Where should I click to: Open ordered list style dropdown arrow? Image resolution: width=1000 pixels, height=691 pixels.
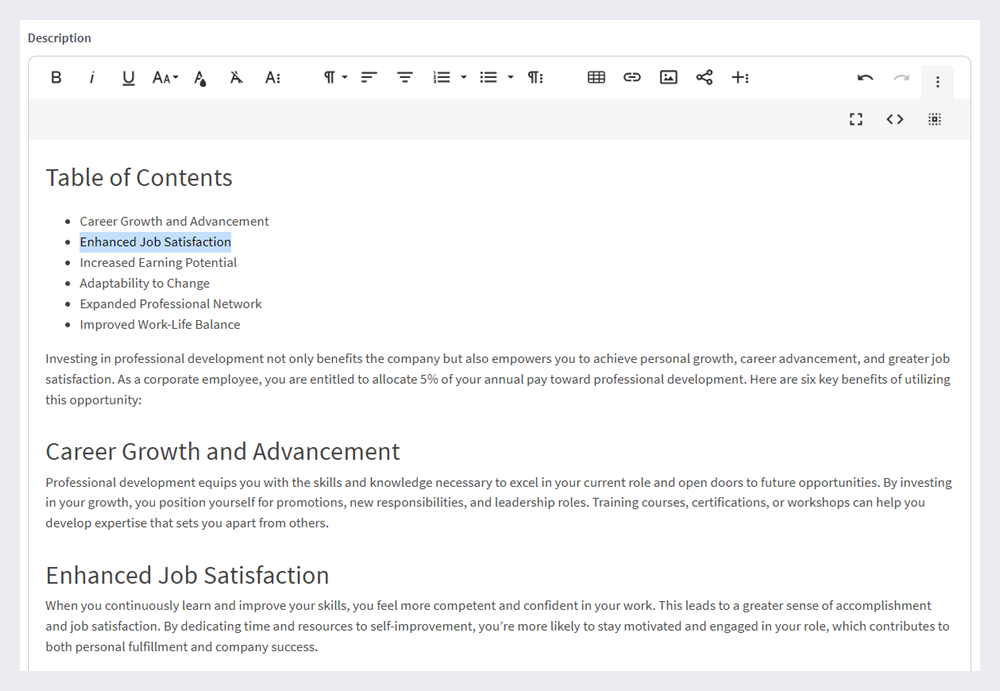[464, 77]
